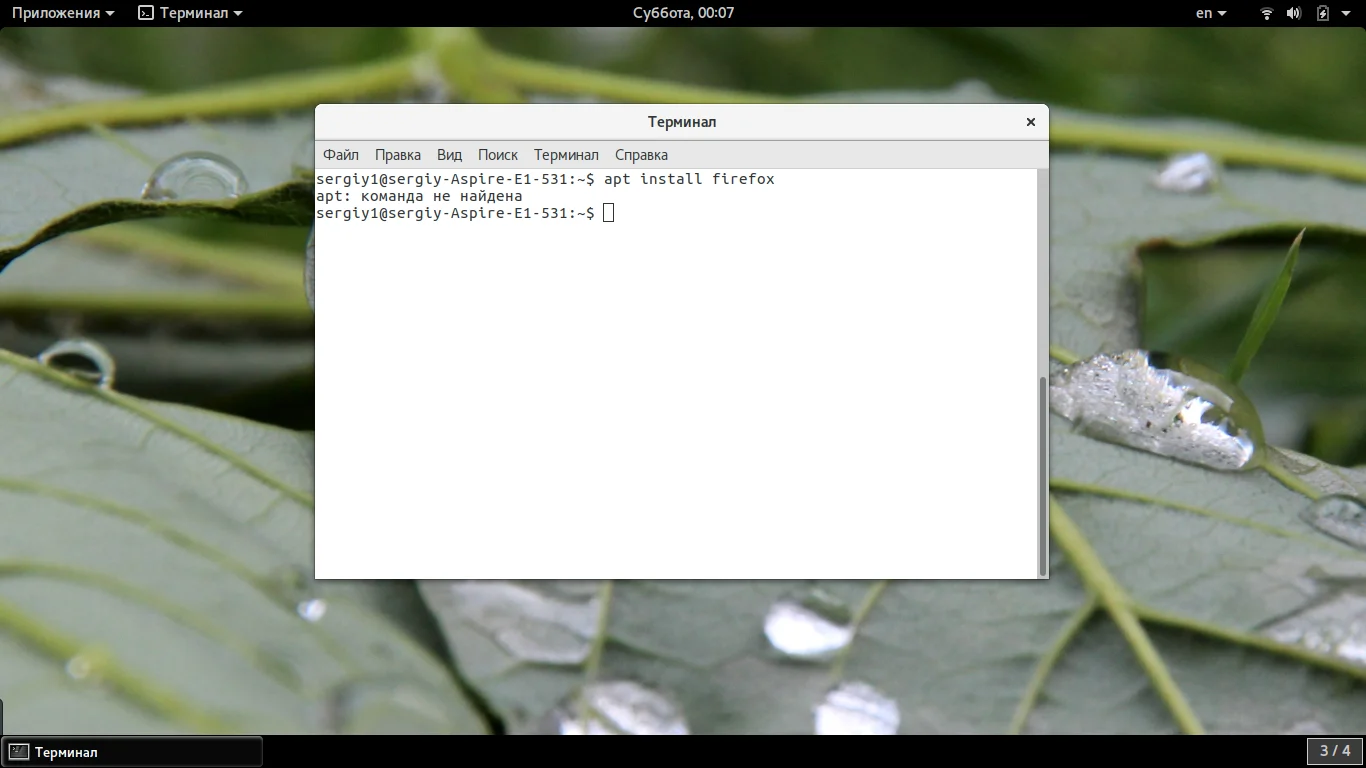Click the 3 / 4 workspace indicator

click(1334, 751)
